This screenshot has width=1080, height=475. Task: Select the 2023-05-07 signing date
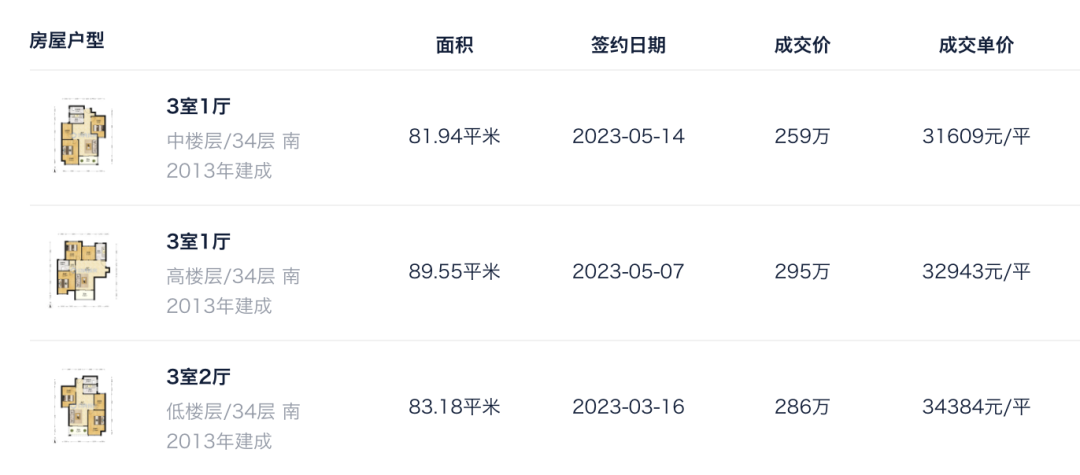(x=628, y=271)
